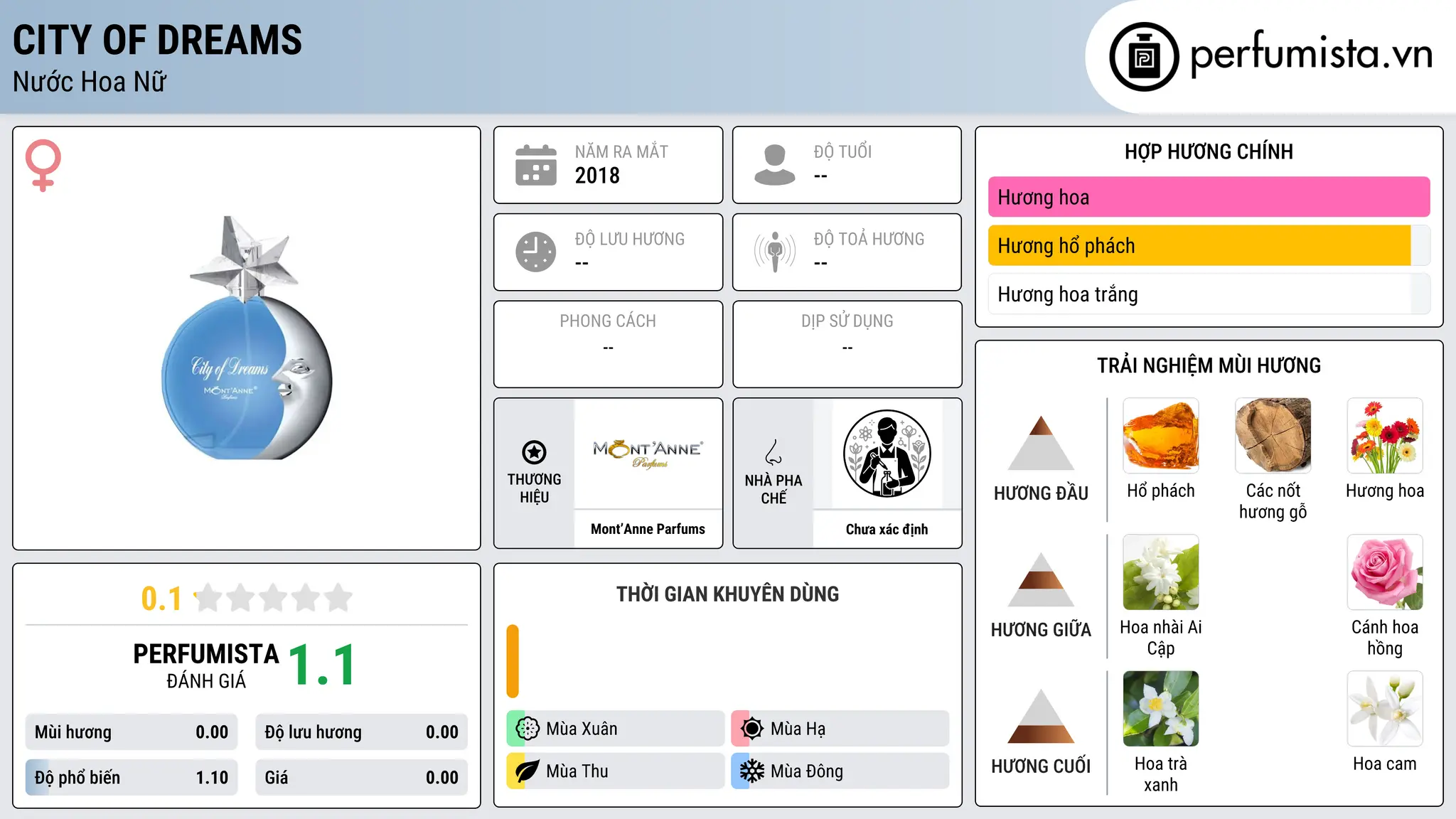Click the Hương giữa pyramid icon
Viewport: 1456px width, 819px height.
1041,579
